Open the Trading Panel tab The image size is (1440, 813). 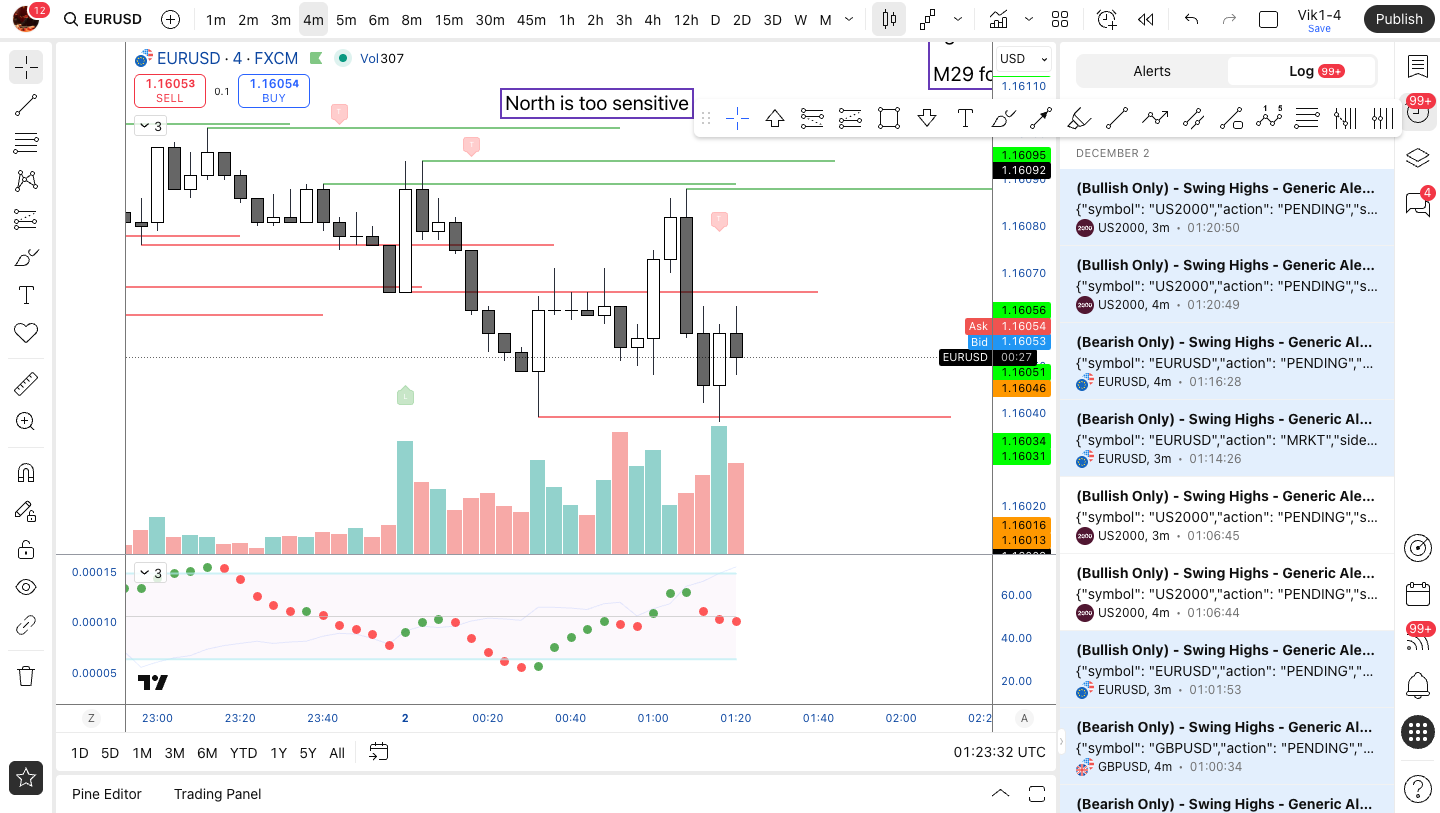pos(217,794)
